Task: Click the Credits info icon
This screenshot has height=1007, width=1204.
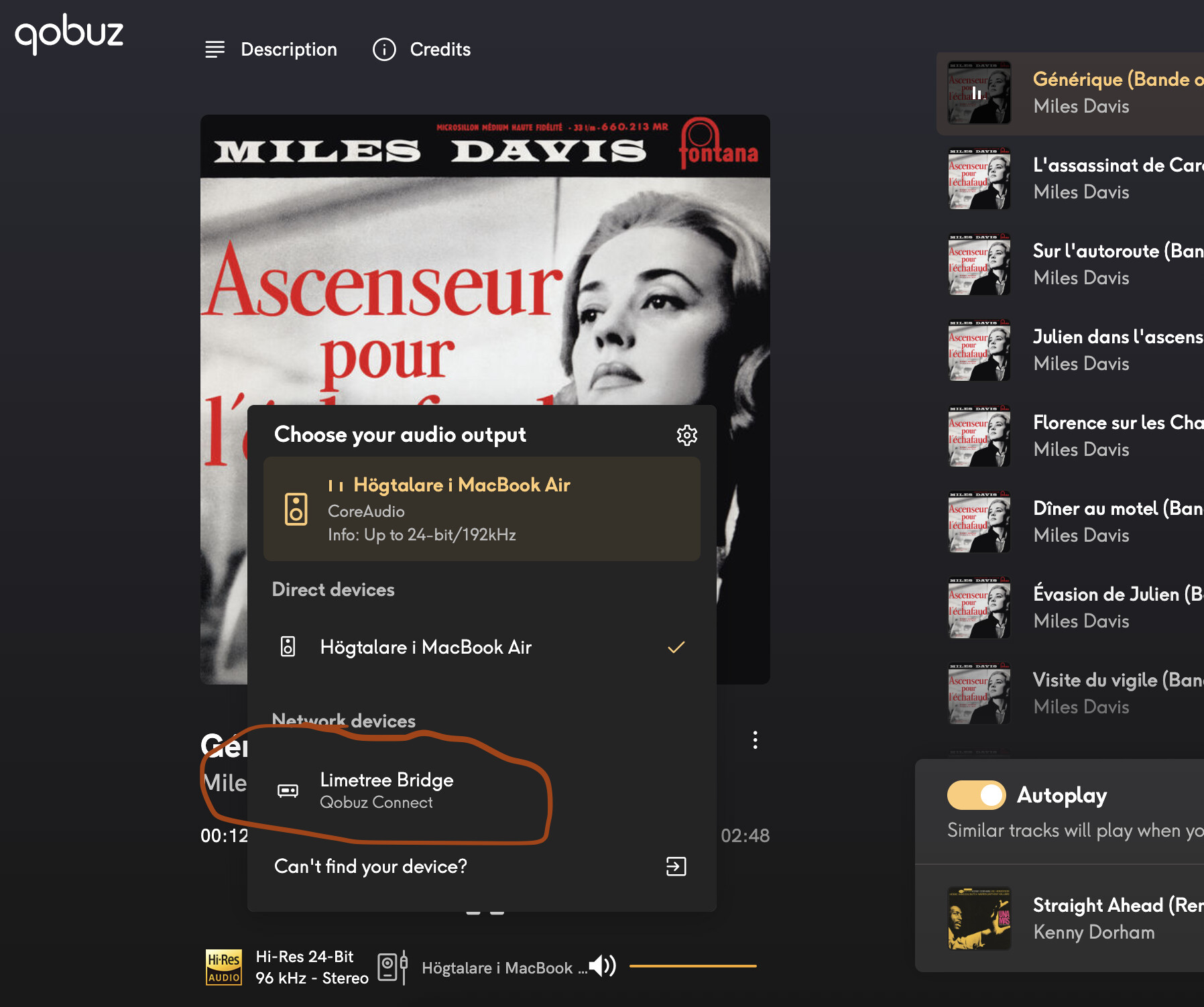Action: click(x=384, y=50)
